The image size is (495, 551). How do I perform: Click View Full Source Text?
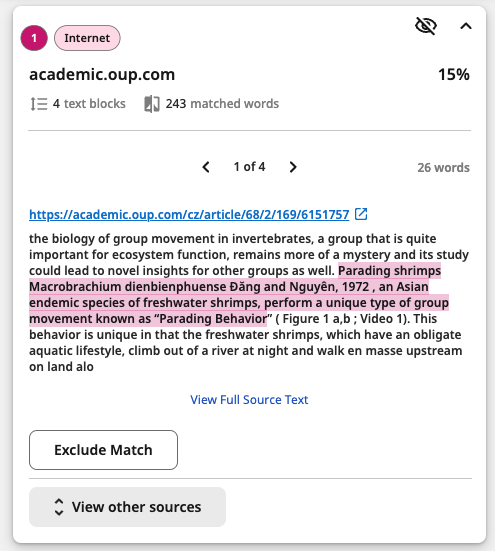coord(249,400)
